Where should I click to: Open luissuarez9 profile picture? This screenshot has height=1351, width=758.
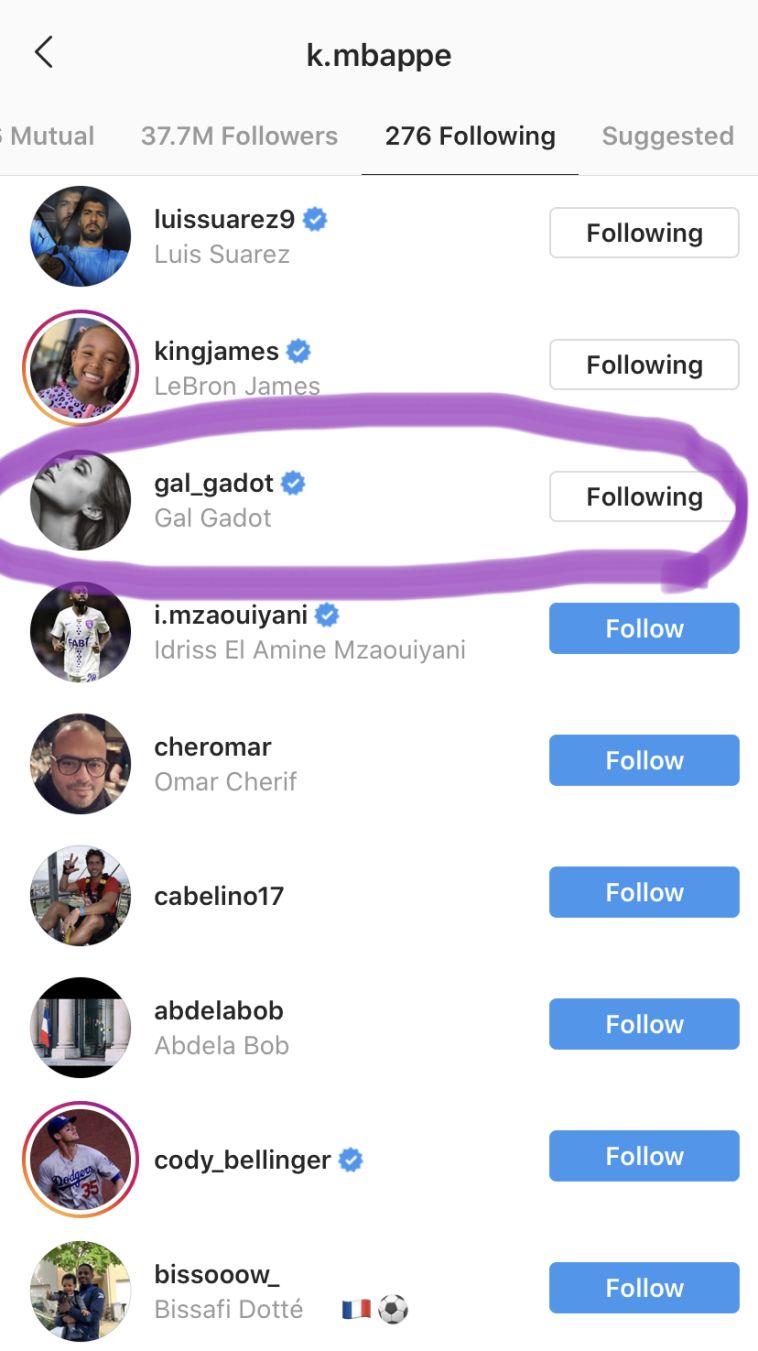click(x=80, y=236)
